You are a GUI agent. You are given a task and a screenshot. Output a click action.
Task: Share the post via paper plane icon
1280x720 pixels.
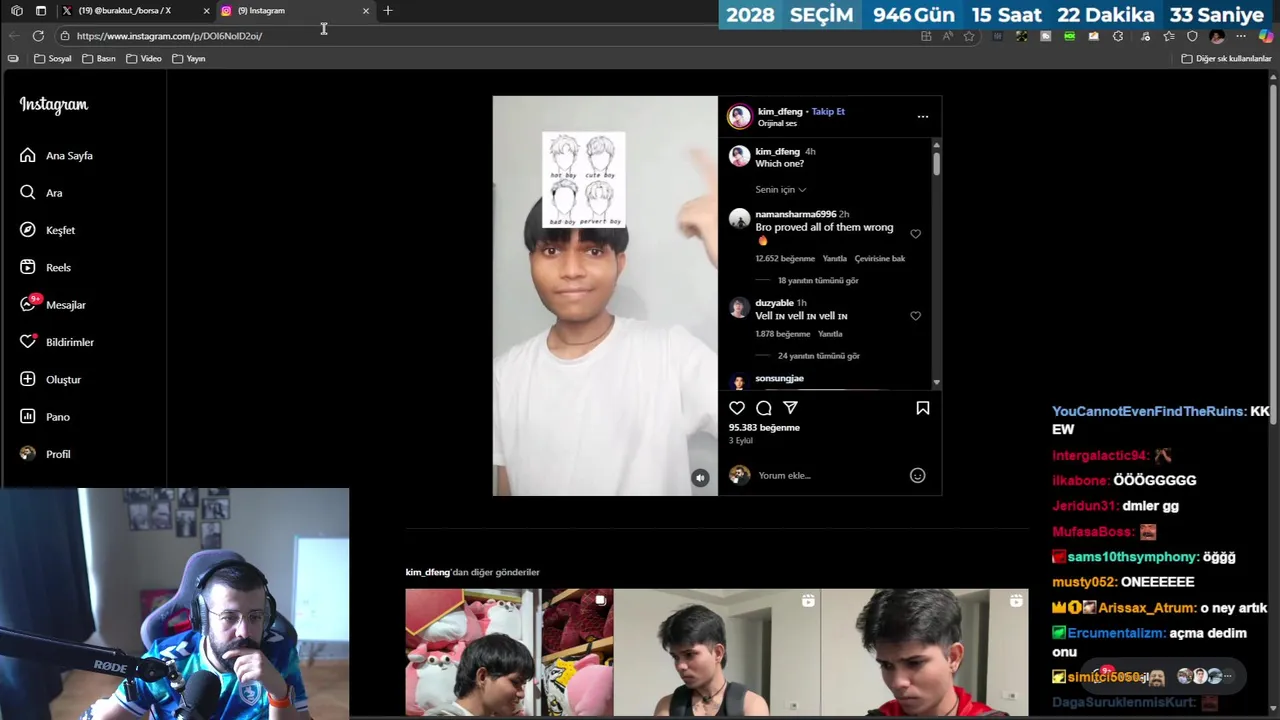[790, 408]
